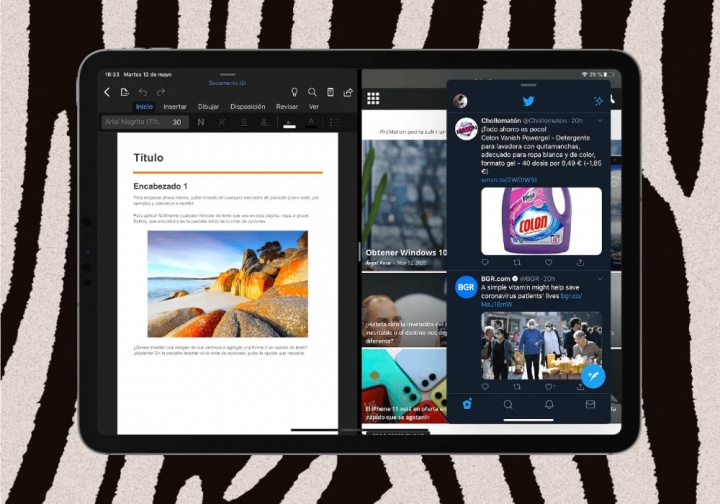Toggle bold (N) formatting
Image resolution: width=720 pixels, height=504 pixels.
tap(201, 122)
